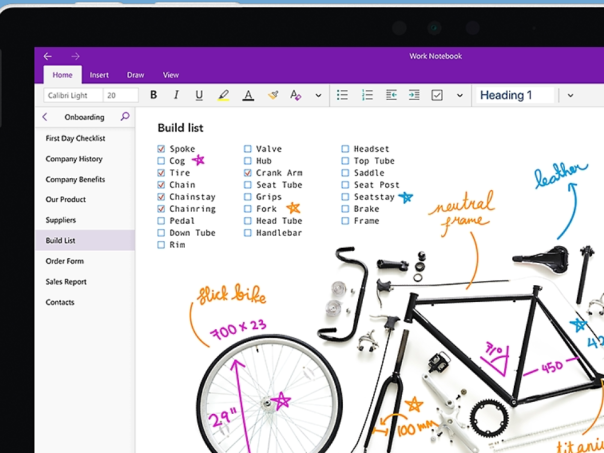Expand the Heading 1 styles dropdown
The image size is (604, 453).
(570, 95)
